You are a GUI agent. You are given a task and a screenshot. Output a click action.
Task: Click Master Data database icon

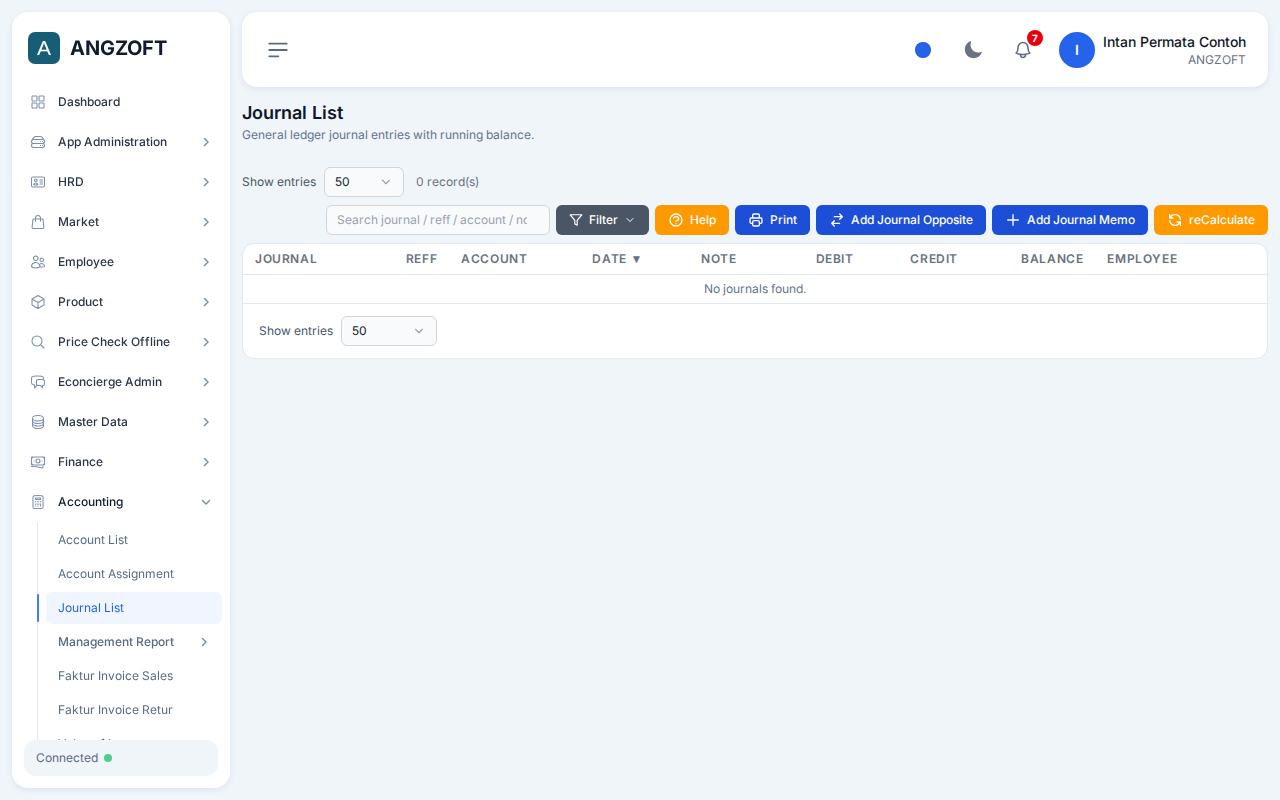pyautogui.click(x=38, y=422)
